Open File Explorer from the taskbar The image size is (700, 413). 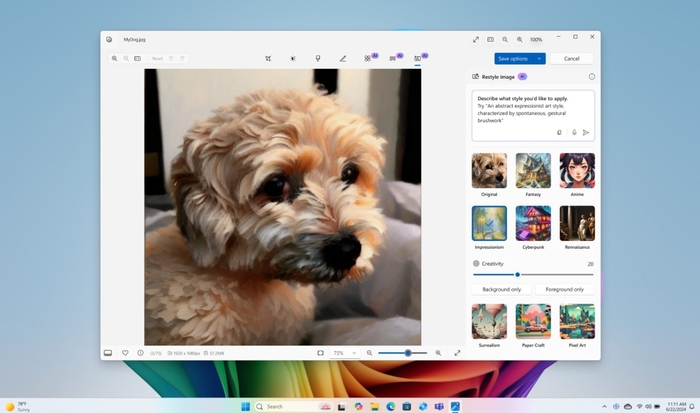375,406
